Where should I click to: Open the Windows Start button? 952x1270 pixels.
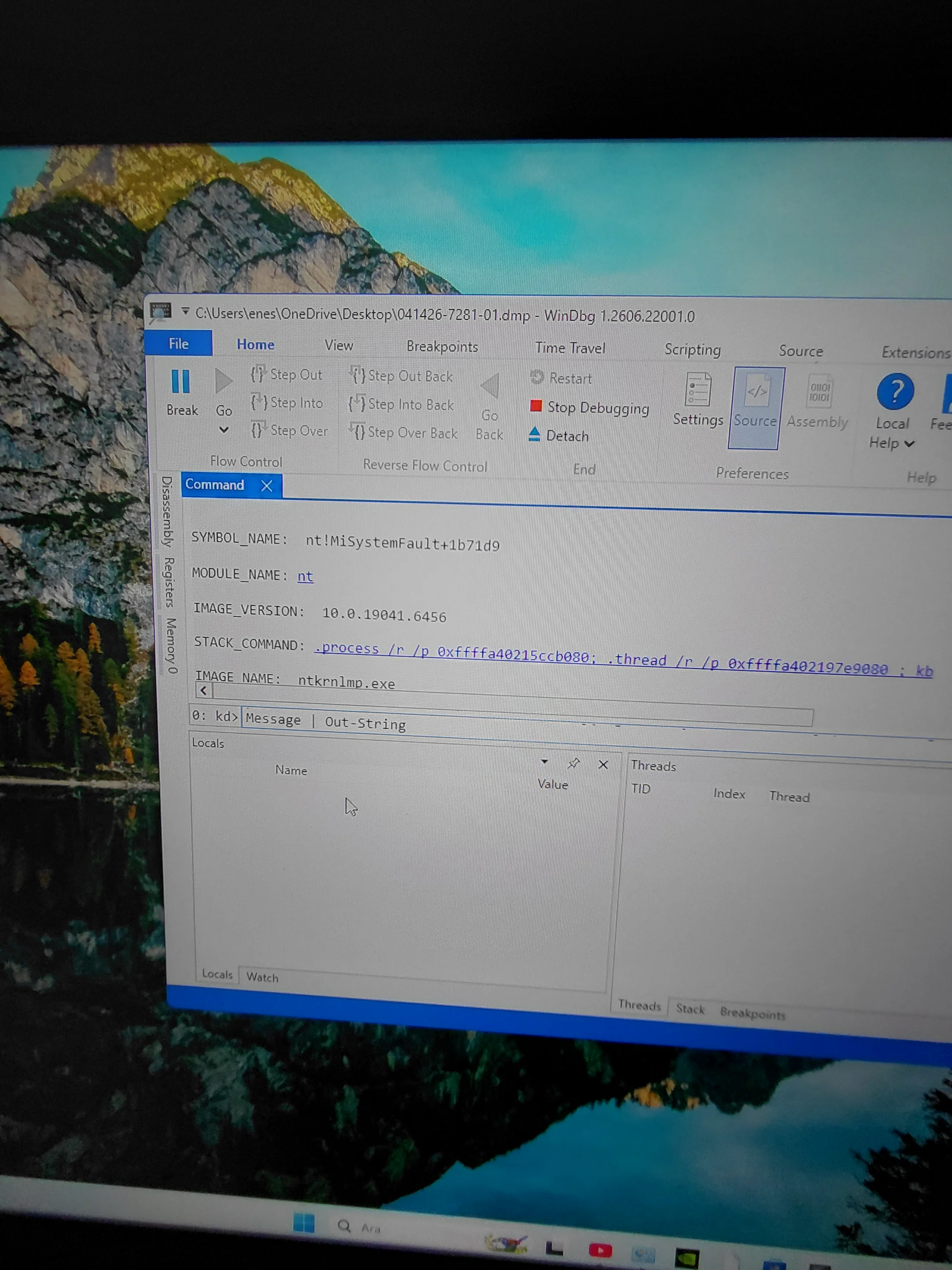pos(304,1223)
